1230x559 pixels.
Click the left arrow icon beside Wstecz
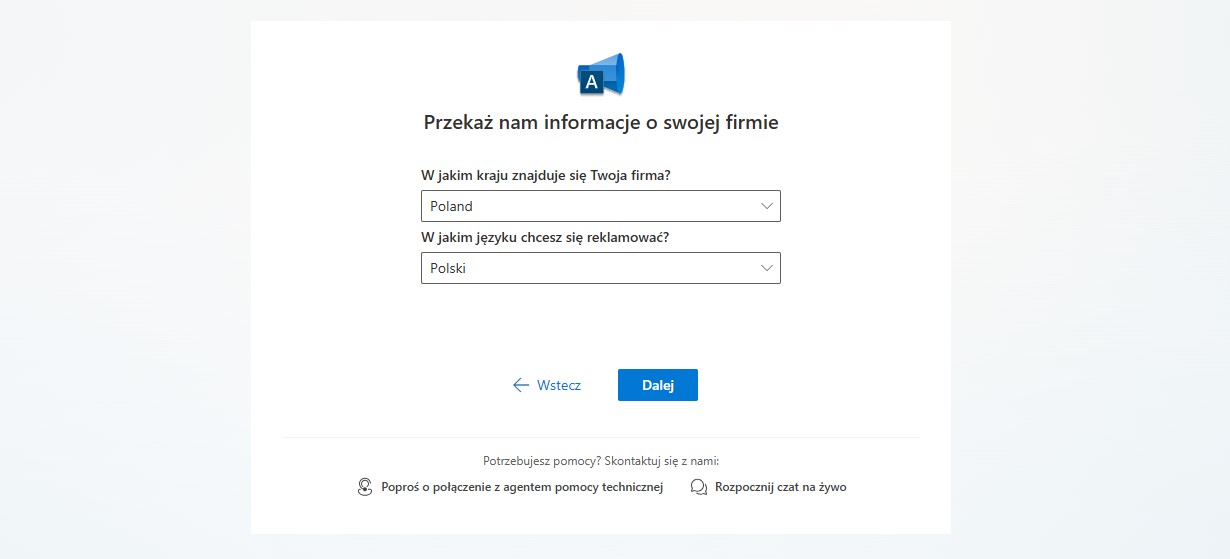coord(520,385)
